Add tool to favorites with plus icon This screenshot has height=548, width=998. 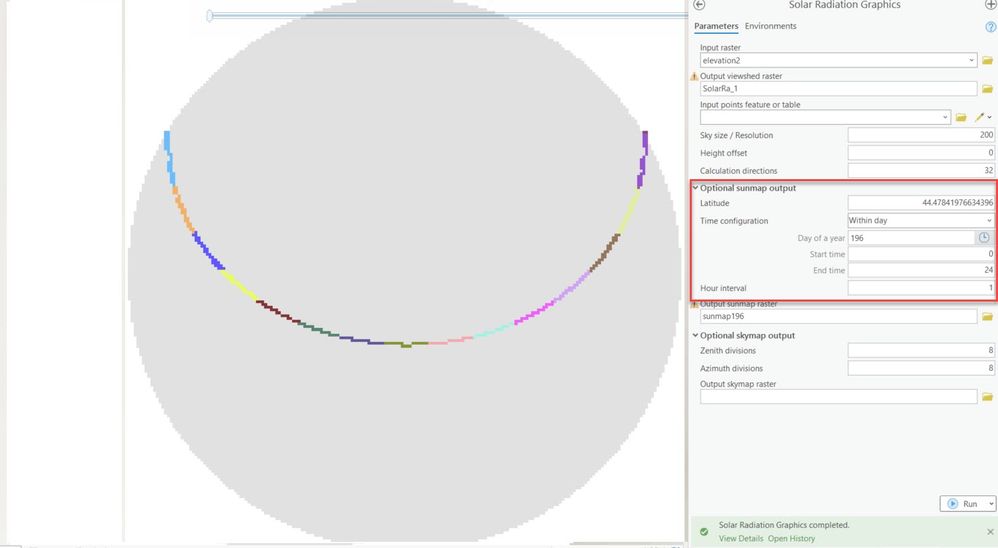[991, 4]
